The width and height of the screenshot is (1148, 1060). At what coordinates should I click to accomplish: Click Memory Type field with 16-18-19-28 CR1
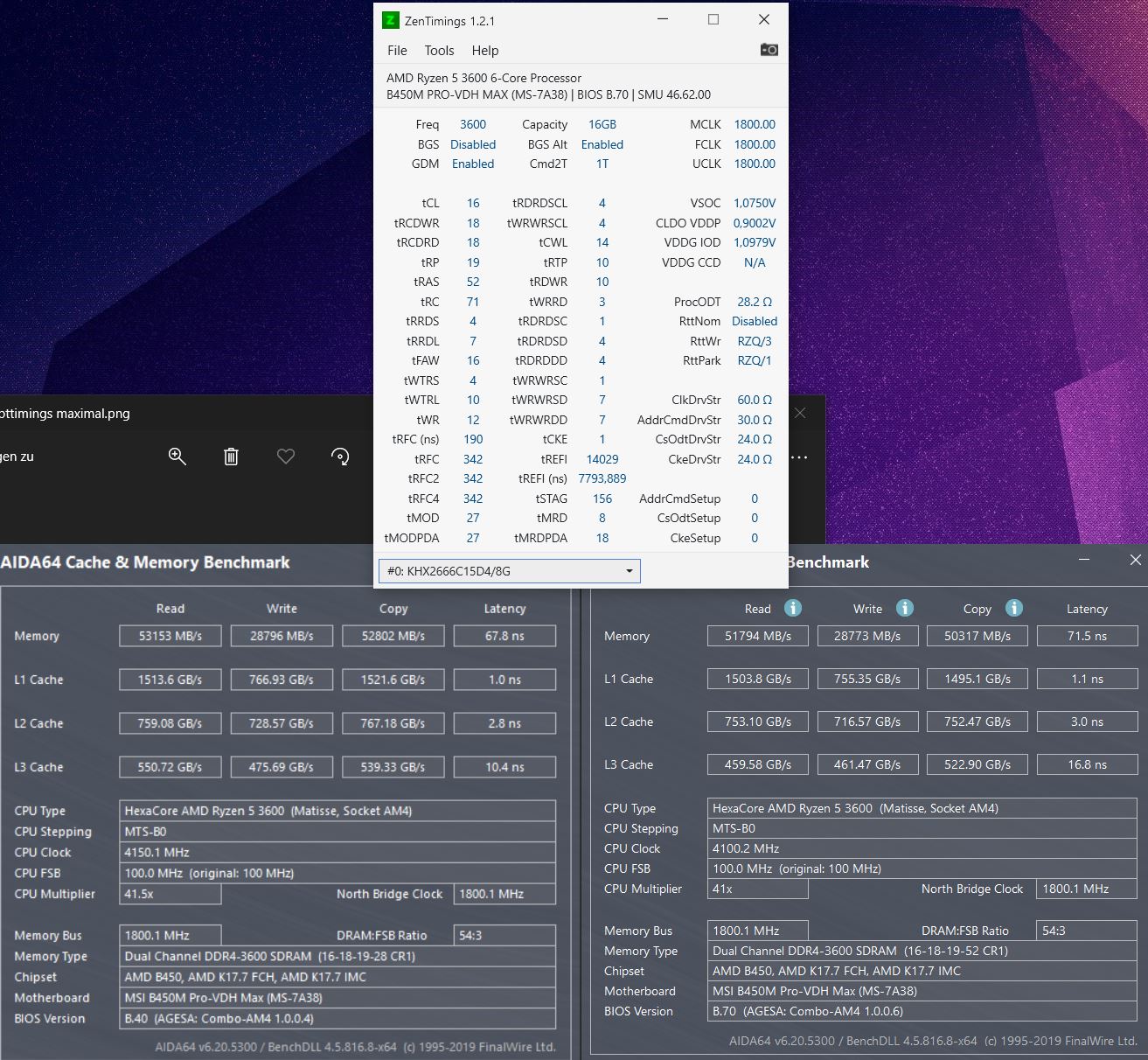[x=337, y=956]
